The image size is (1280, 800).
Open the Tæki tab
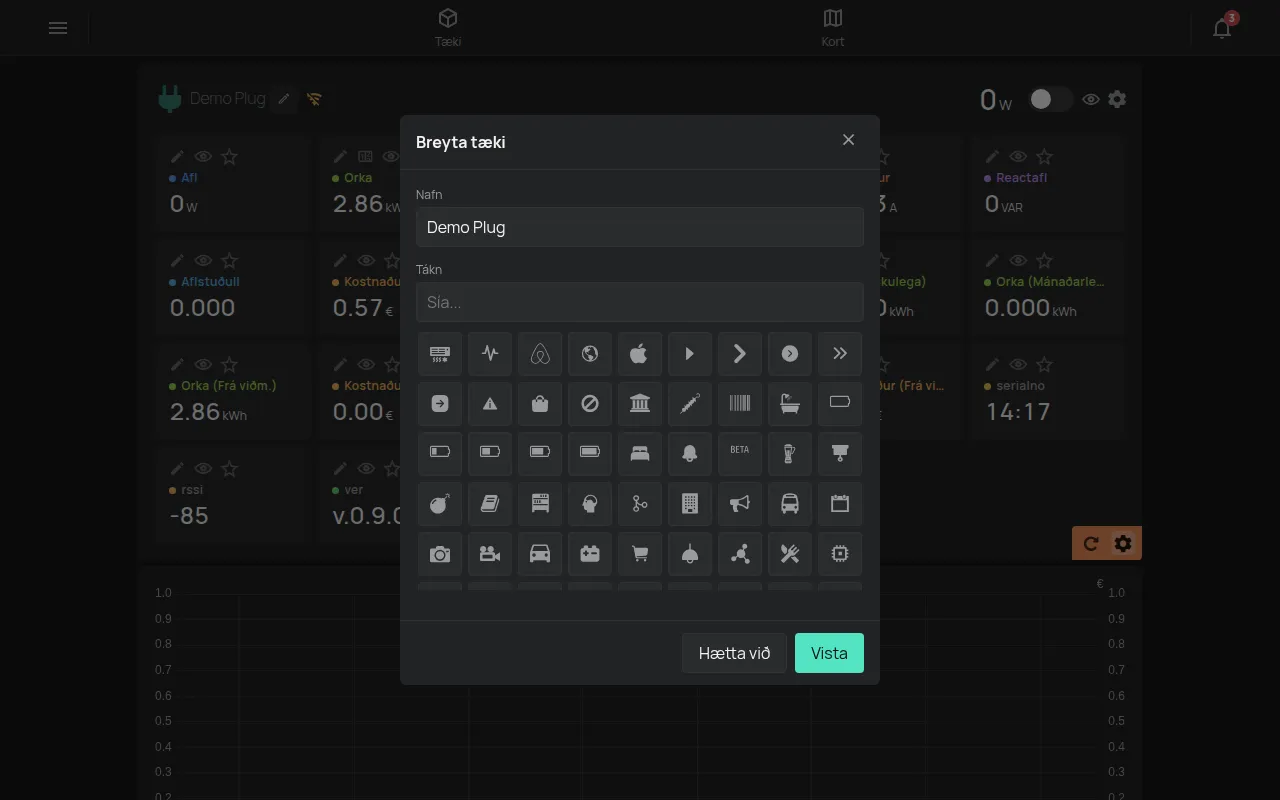[448, 28]
